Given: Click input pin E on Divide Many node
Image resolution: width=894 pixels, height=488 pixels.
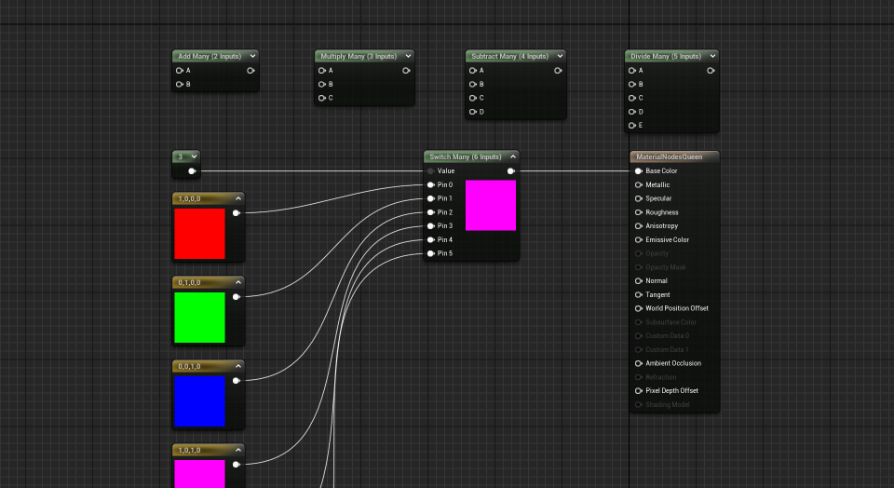Looking at the screenshot, I should (x=631, y=126).
